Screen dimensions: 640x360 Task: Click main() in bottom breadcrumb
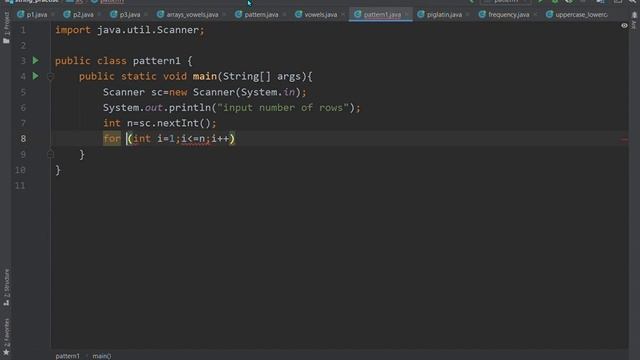102,356
